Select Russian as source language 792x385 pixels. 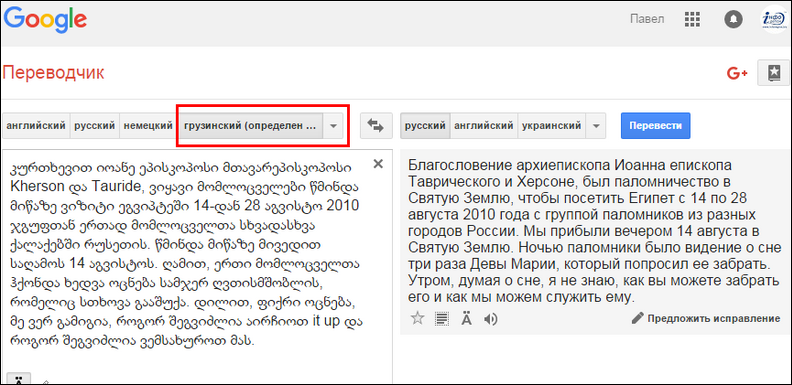tap(94, 125)
